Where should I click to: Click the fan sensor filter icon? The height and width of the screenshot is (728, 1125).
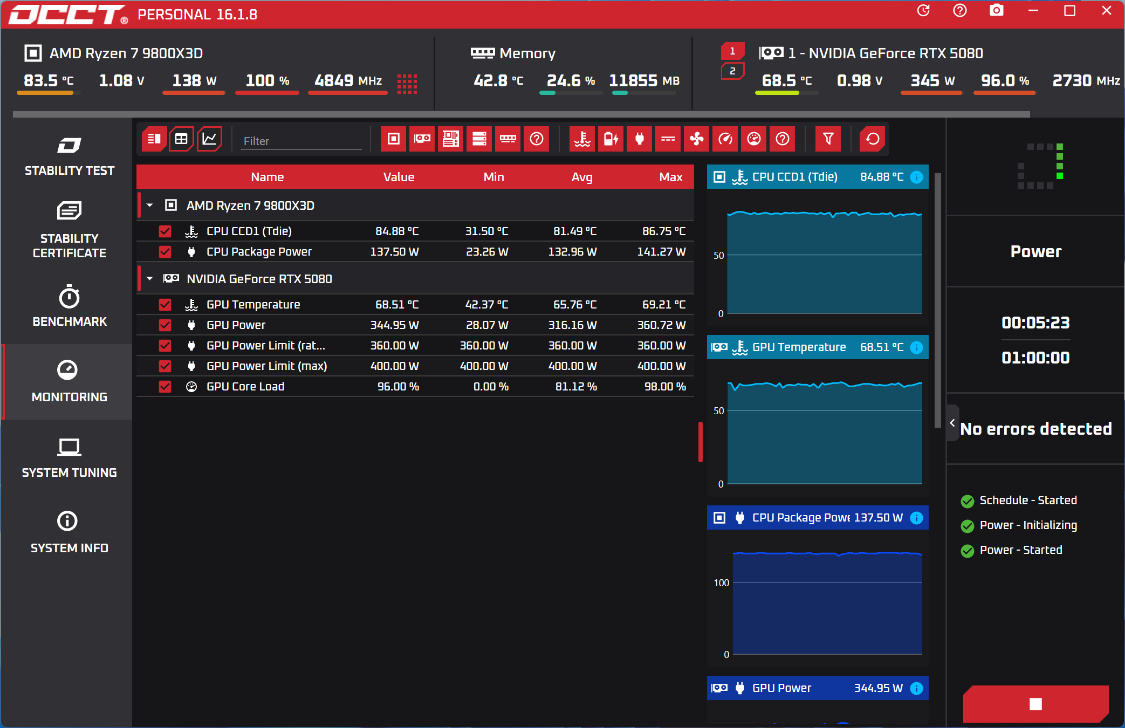point(696,139)
